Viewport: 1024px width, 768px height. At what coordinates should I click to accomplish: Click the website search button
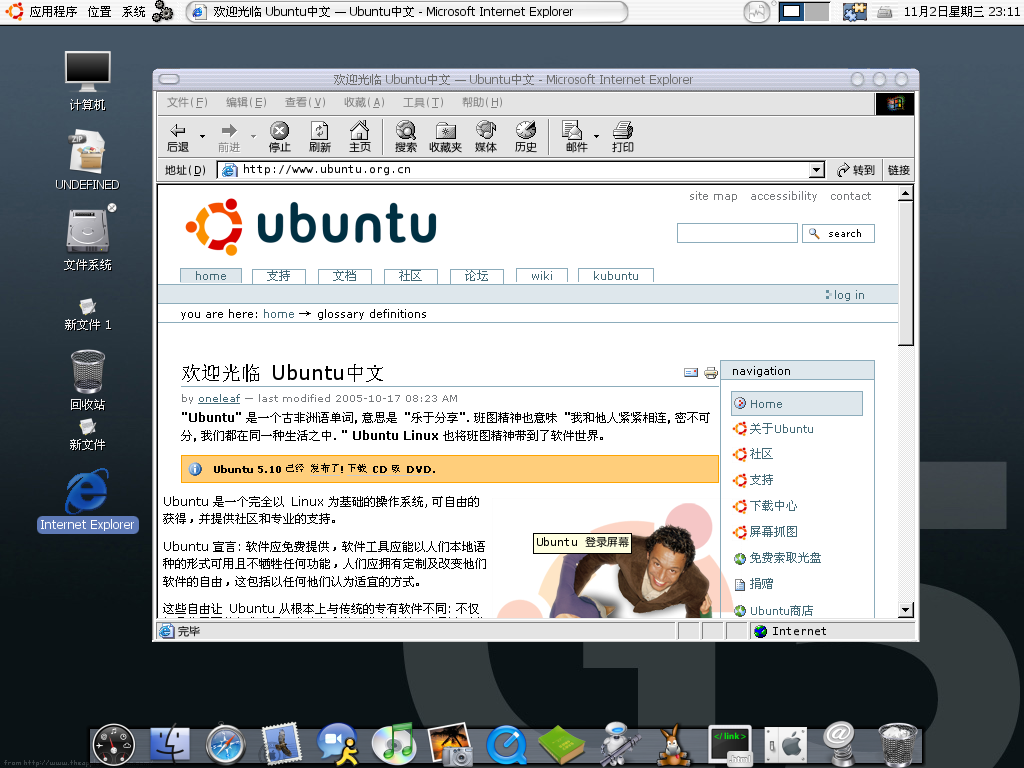pyautogui.click(x=838, y=233)
